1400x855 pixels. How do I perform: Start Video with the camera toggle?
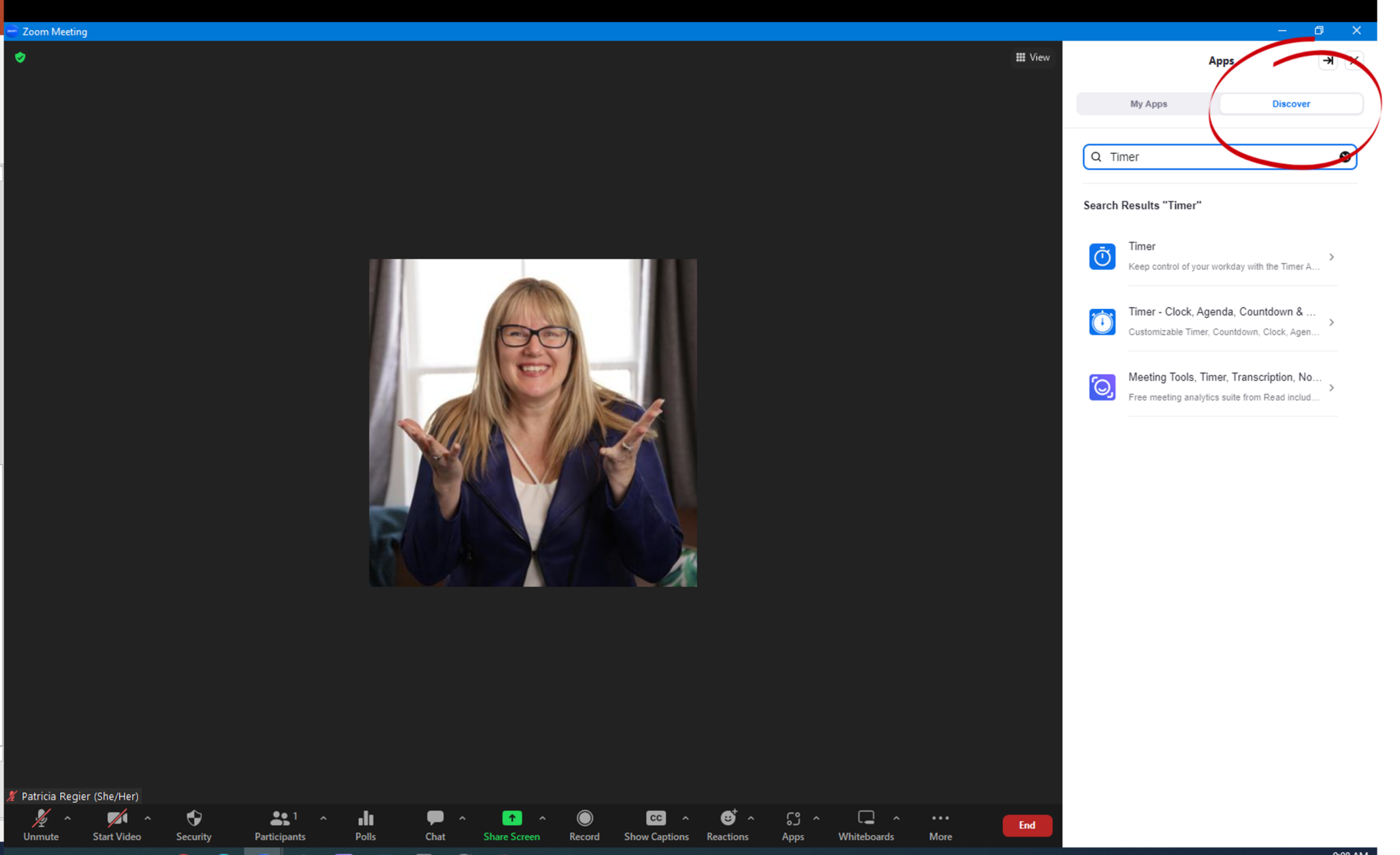coord(116,819)
